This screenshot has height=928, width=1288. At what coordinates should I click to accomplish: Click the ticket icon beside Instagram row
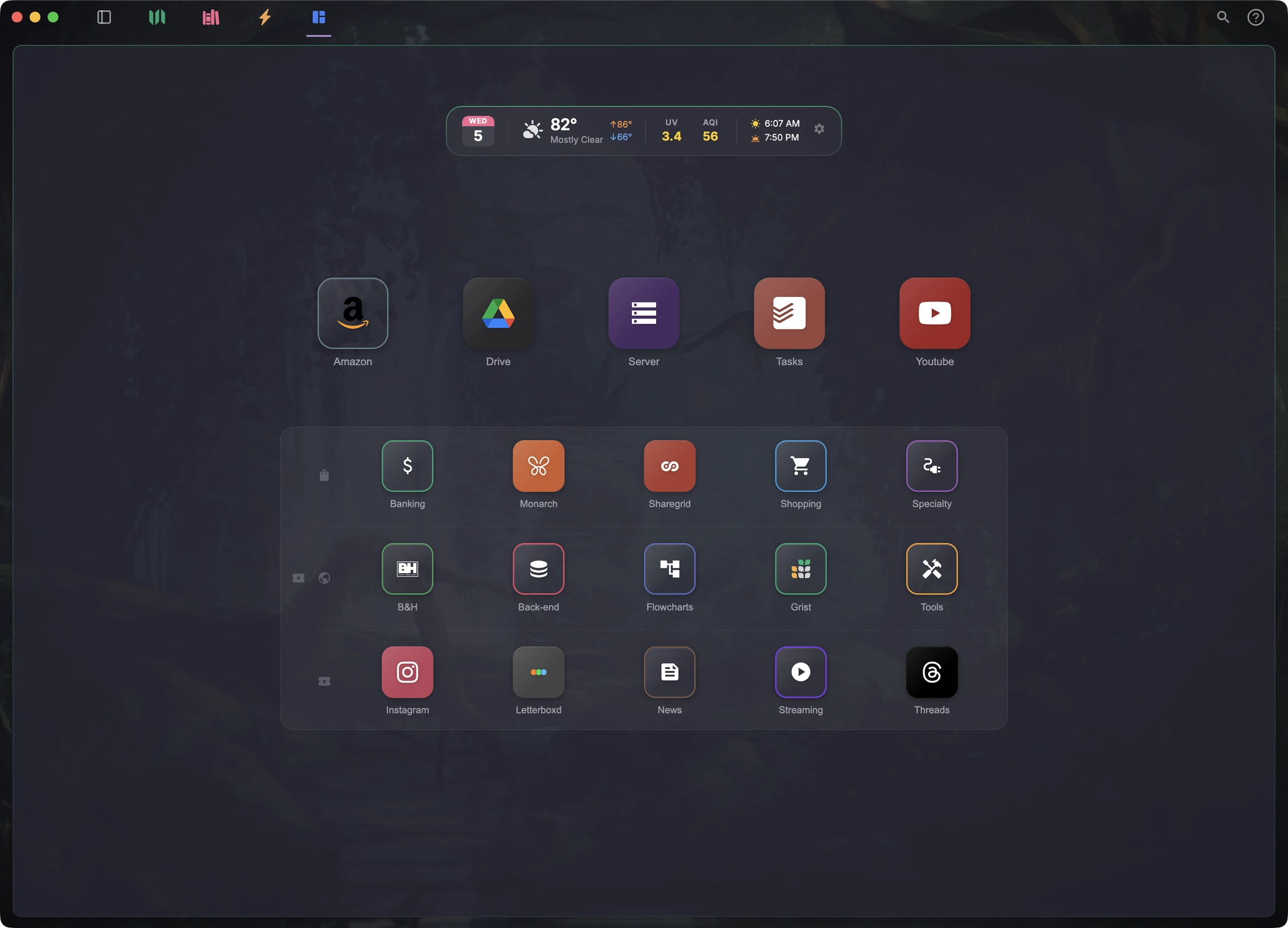click(324, 681)
